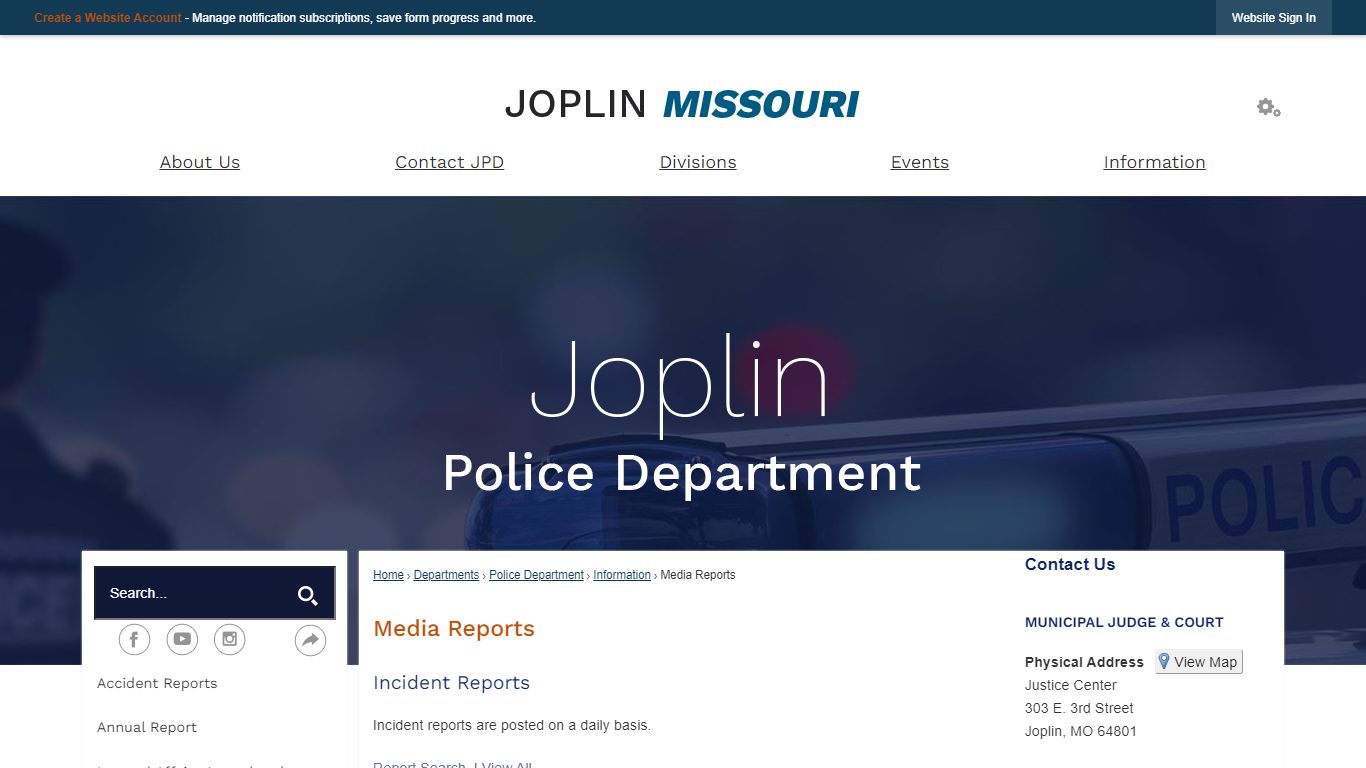The width and height of the screenshot is (1366, 768).
Task: Go to Police Department breadcrumb
Action: coord(536,575)
